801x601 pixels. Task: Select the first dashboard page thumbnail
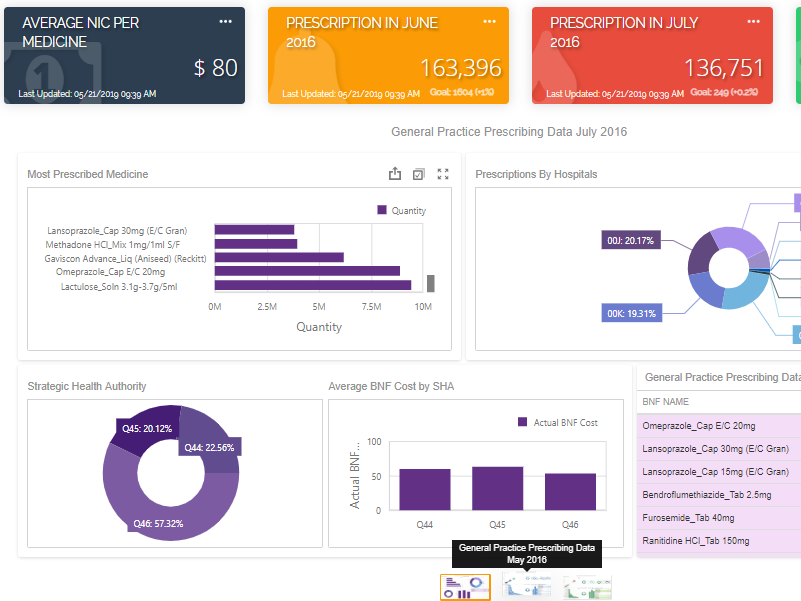tap(465, 588)
